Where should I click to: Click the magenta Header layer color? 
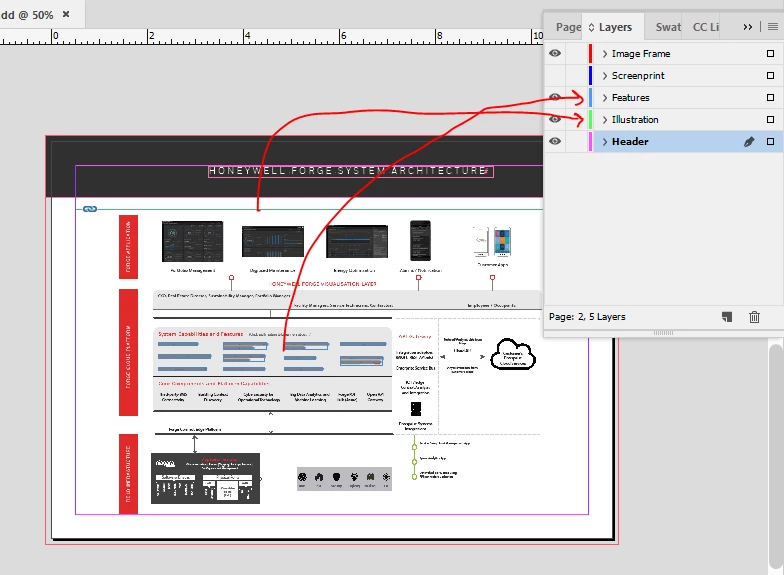[x=590, y=142]
